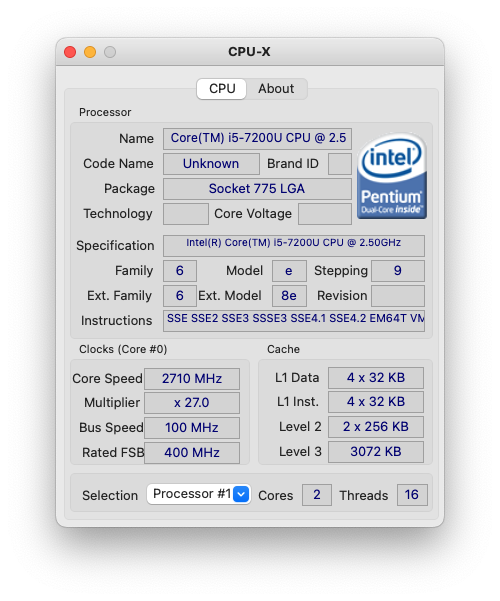Click the empty Revision field
Image resolution: width=500 pixels, height=601 pixels.
pyautogui.click(x=398, y=296)
